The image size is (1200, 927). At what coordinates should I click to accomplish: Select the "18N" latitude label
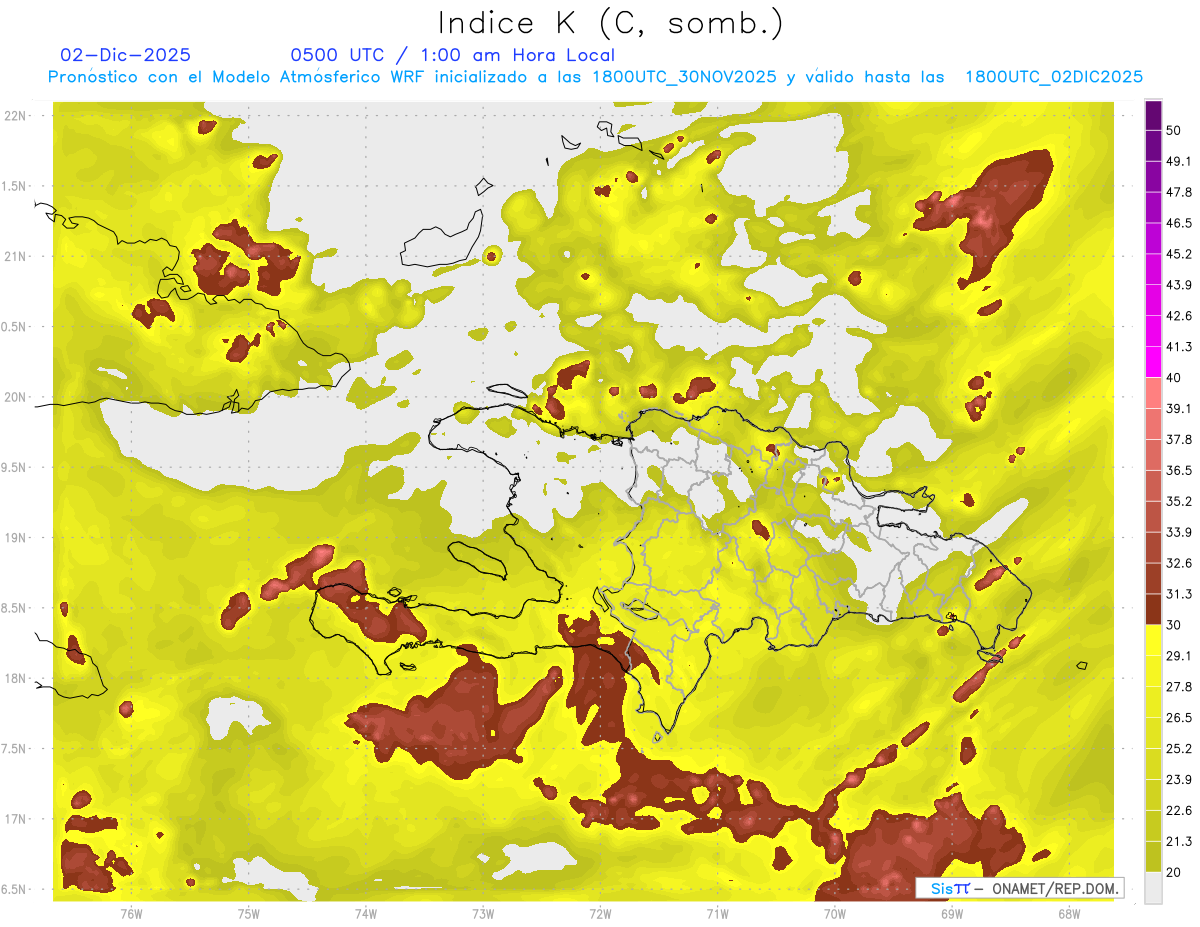[x=16, y=678]
